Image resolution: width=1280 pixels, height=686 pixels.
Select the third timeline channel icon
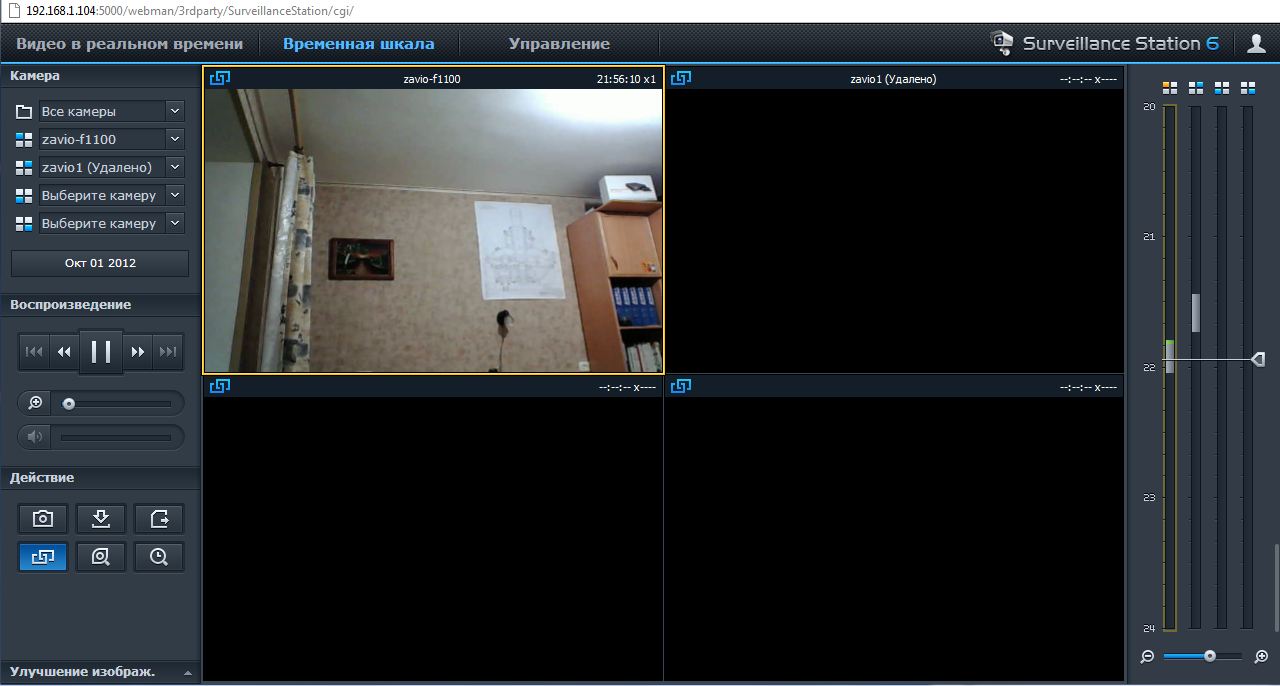tap(1222, 88)
